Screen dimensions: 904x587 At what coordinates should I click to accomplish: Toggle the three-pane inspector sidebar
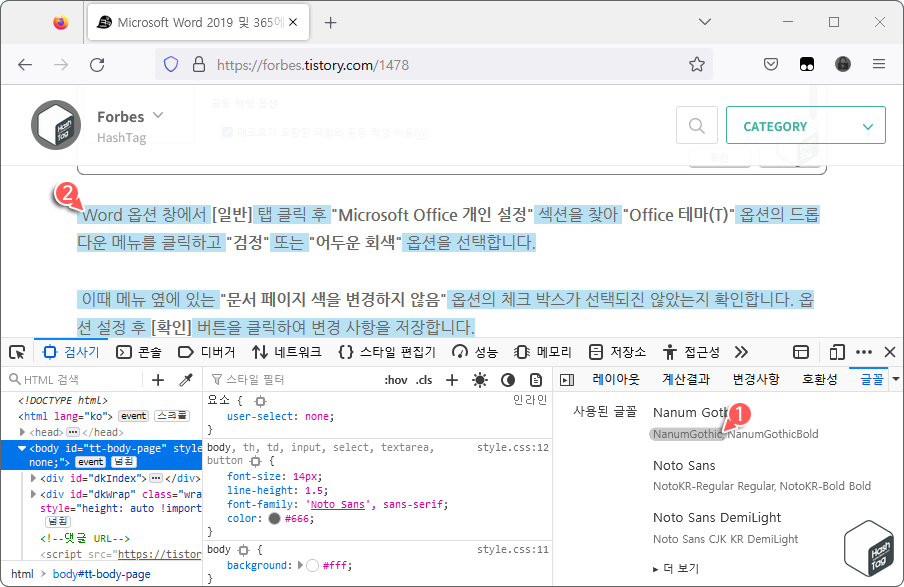567,379
